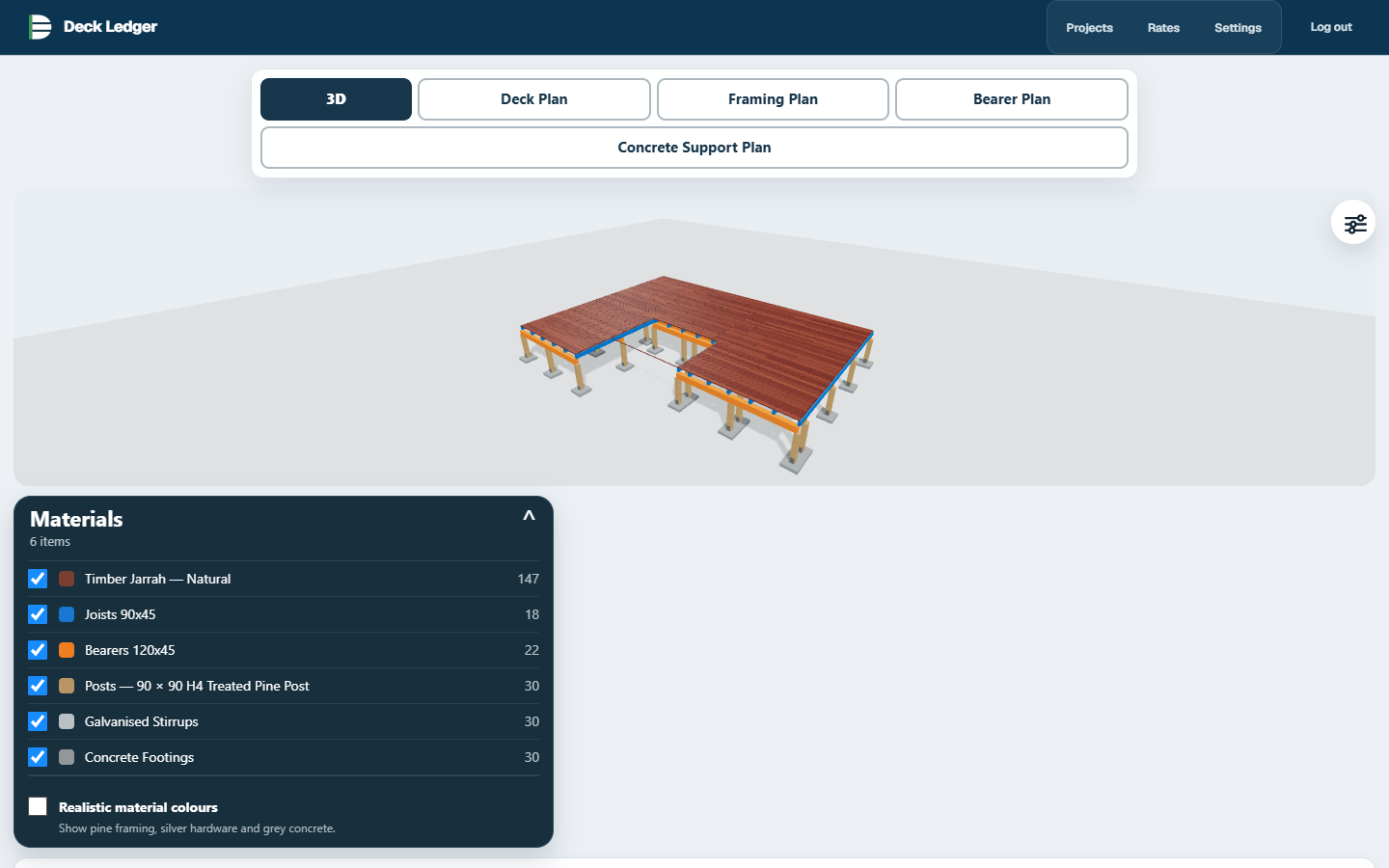Click the '6 items' count text

pyautogui.click(x=50, y=542)
